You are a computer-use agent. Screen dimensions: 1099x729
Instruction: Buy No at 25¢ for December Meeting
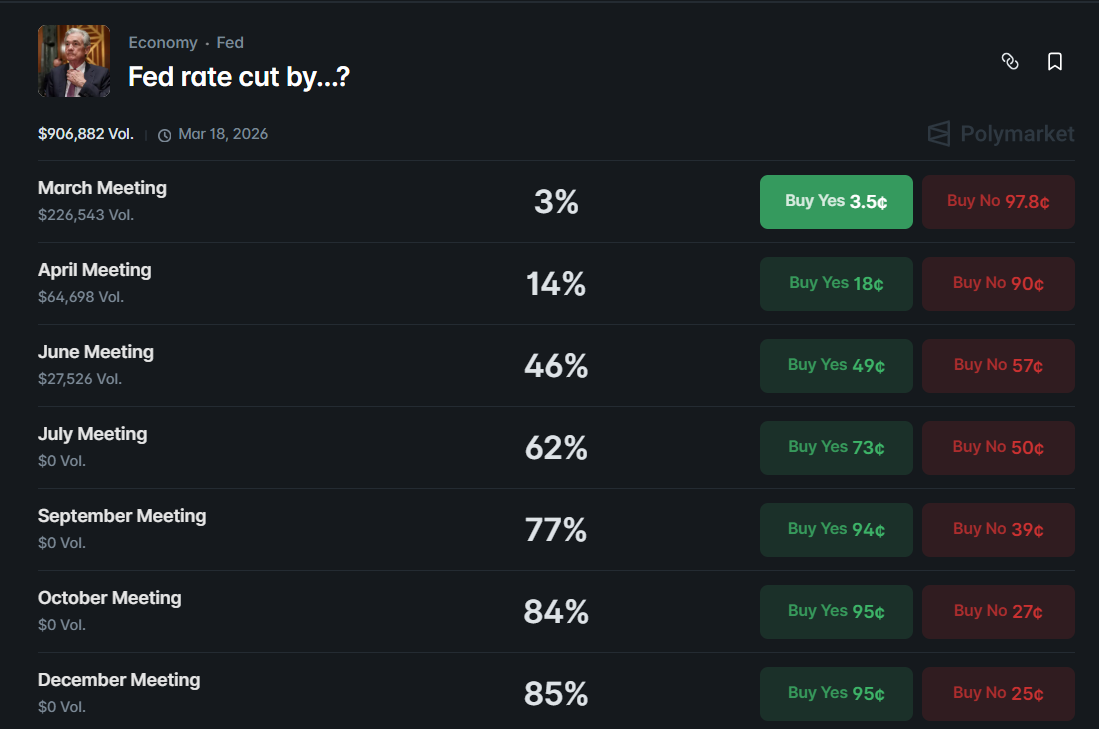[998, 693]
